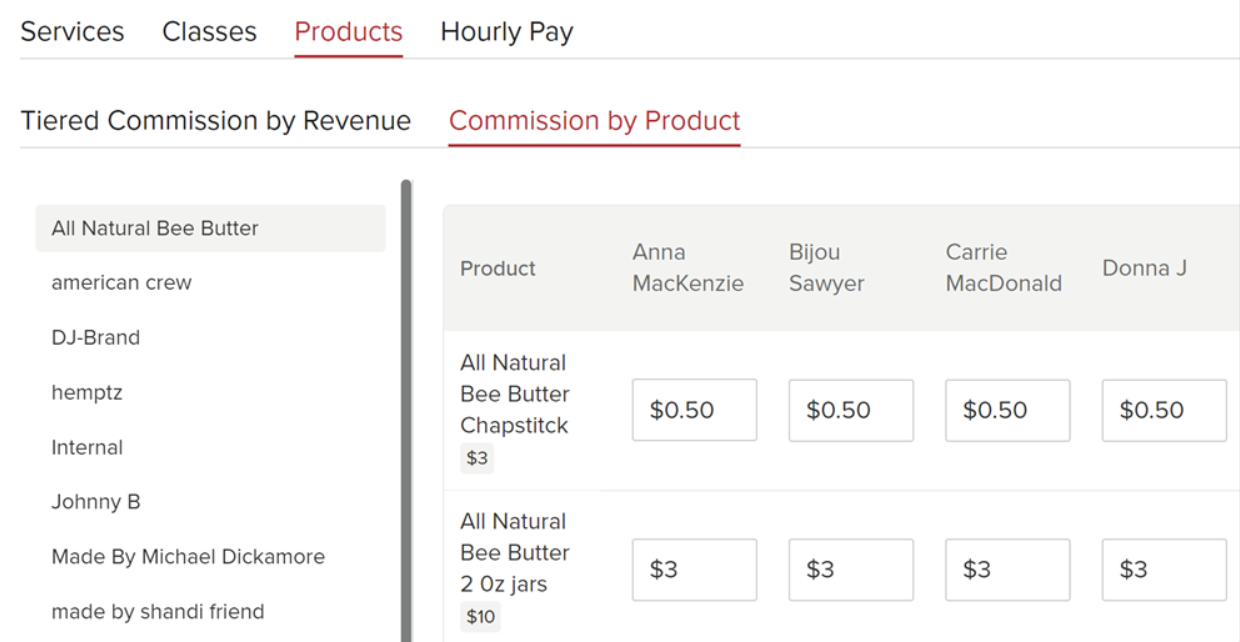Click Donna J's Chapstitck commission field
This screenshot has height=642, width=1240.
click(x=1163, y=410)
